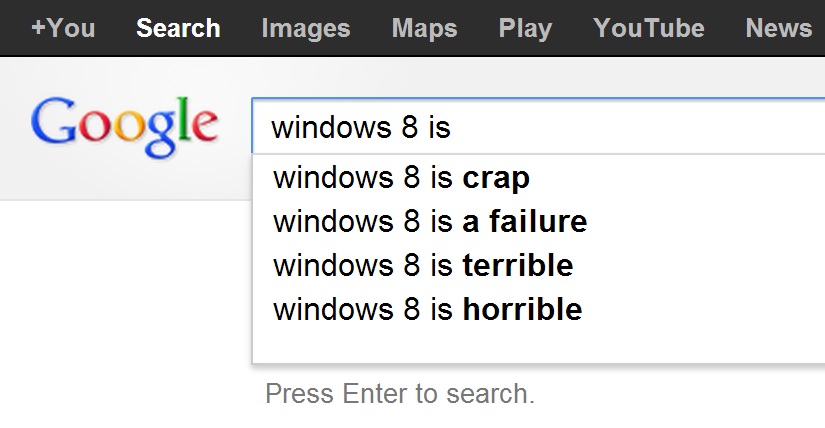The width and height of the screenshot is (825, 428).
Task: Click the typed text "windows 8 is"
Action: coord(362,128)
